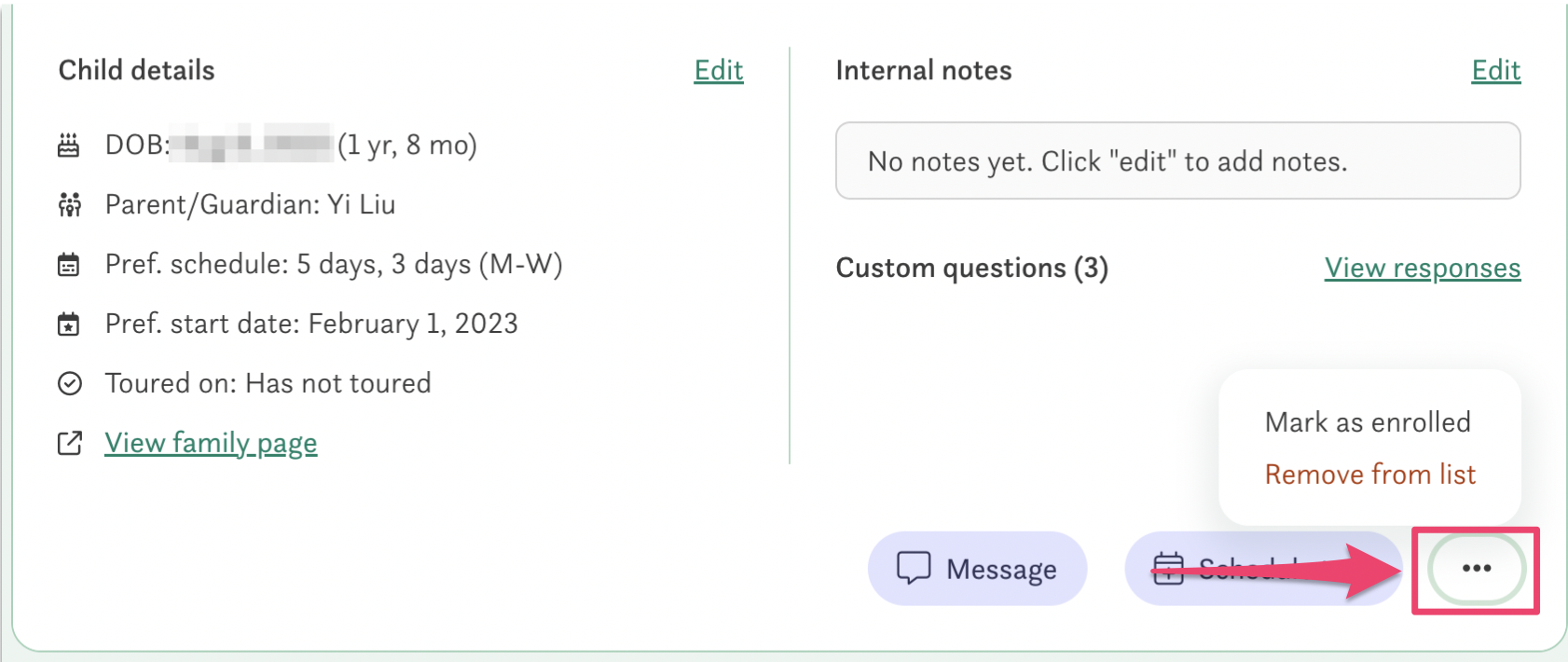Click the calendar icon in the Schedule button
1568x662 pixels.
point(1168,568)
